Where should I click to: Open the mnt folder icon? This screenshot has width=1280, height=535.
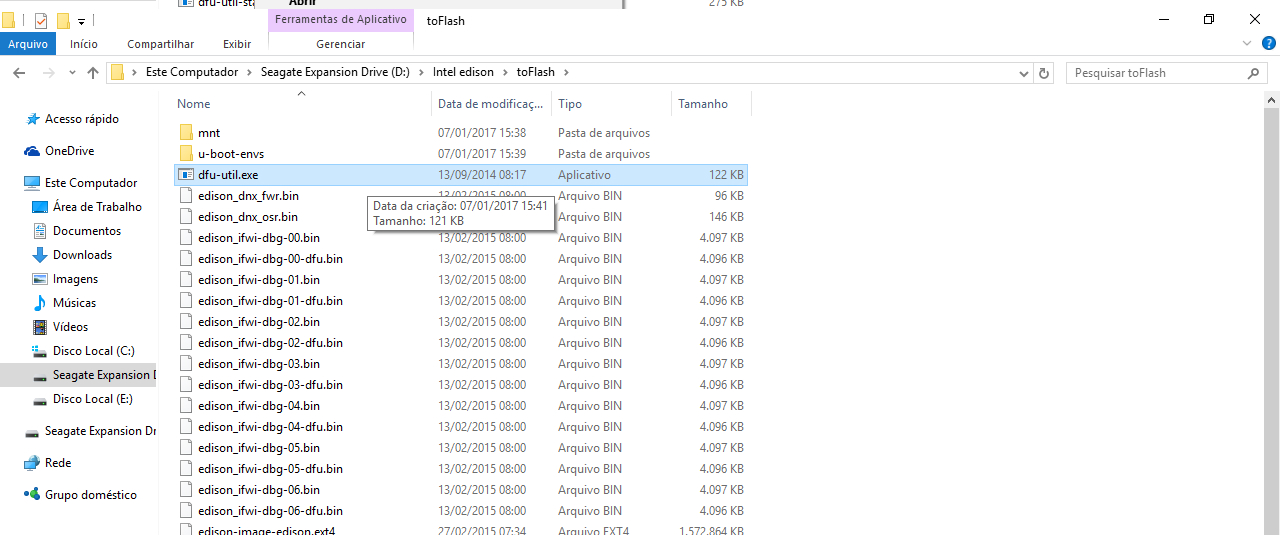point(186,133)
